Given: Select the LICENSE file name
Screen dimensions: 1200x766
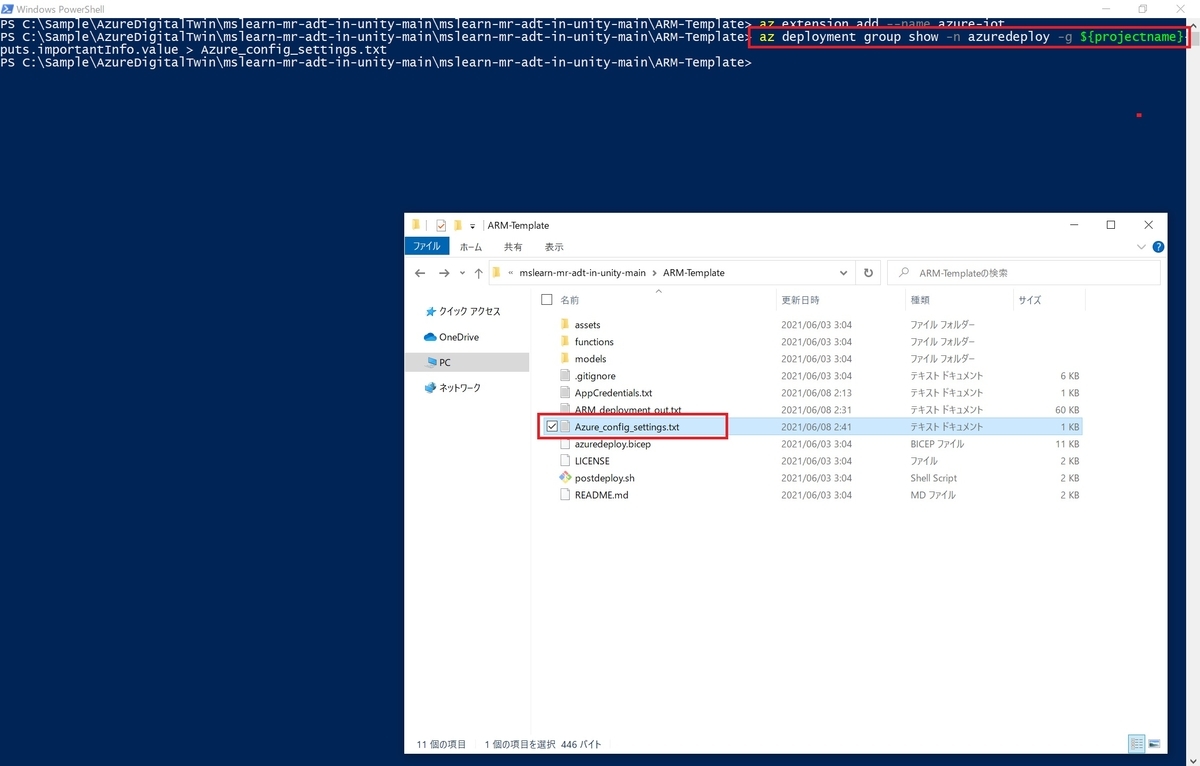Looking at the screenshot, I should pyautogui.click(x=592, y=461).
